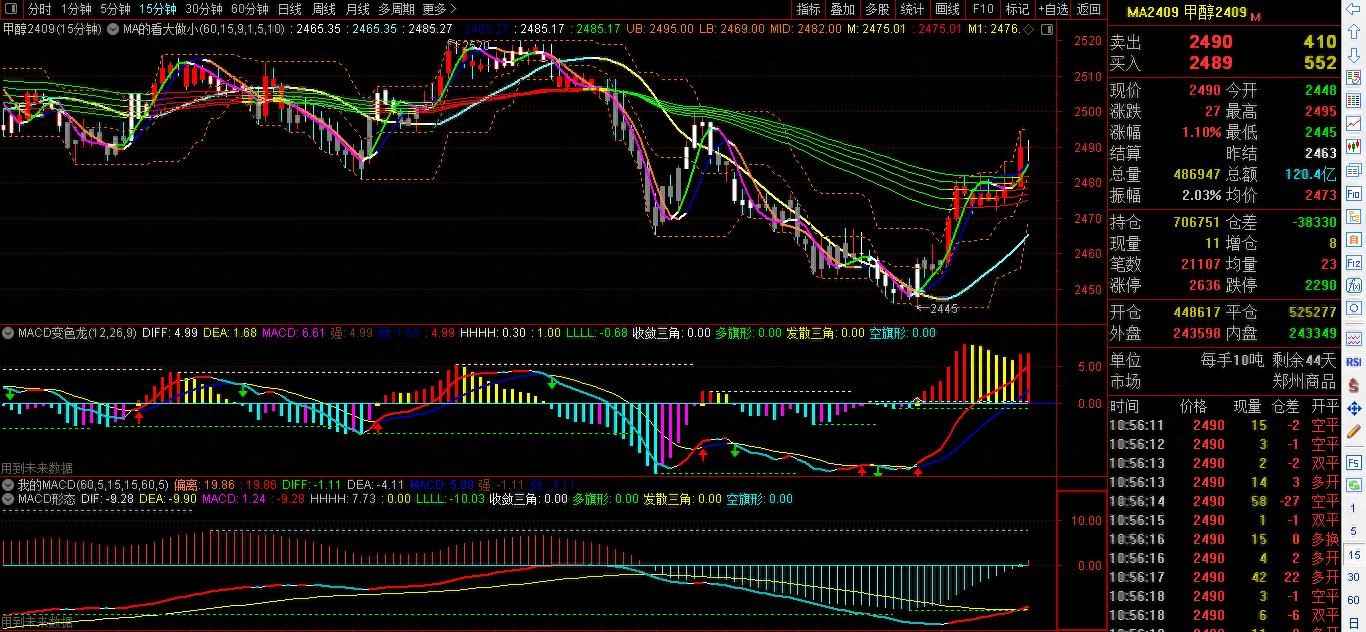Click the +自选 add to watchlist button
Image resolution: width=1366 pixels, height=632 pixels.
pyautogui.click(x=1053, y=9)
